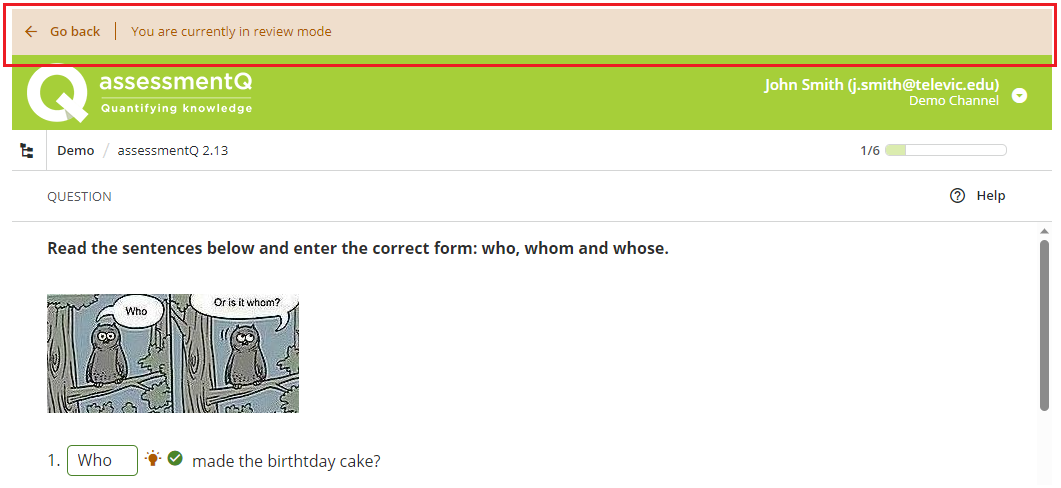
Task: Click the 1/6 progress bar
Action: (945, 150)
